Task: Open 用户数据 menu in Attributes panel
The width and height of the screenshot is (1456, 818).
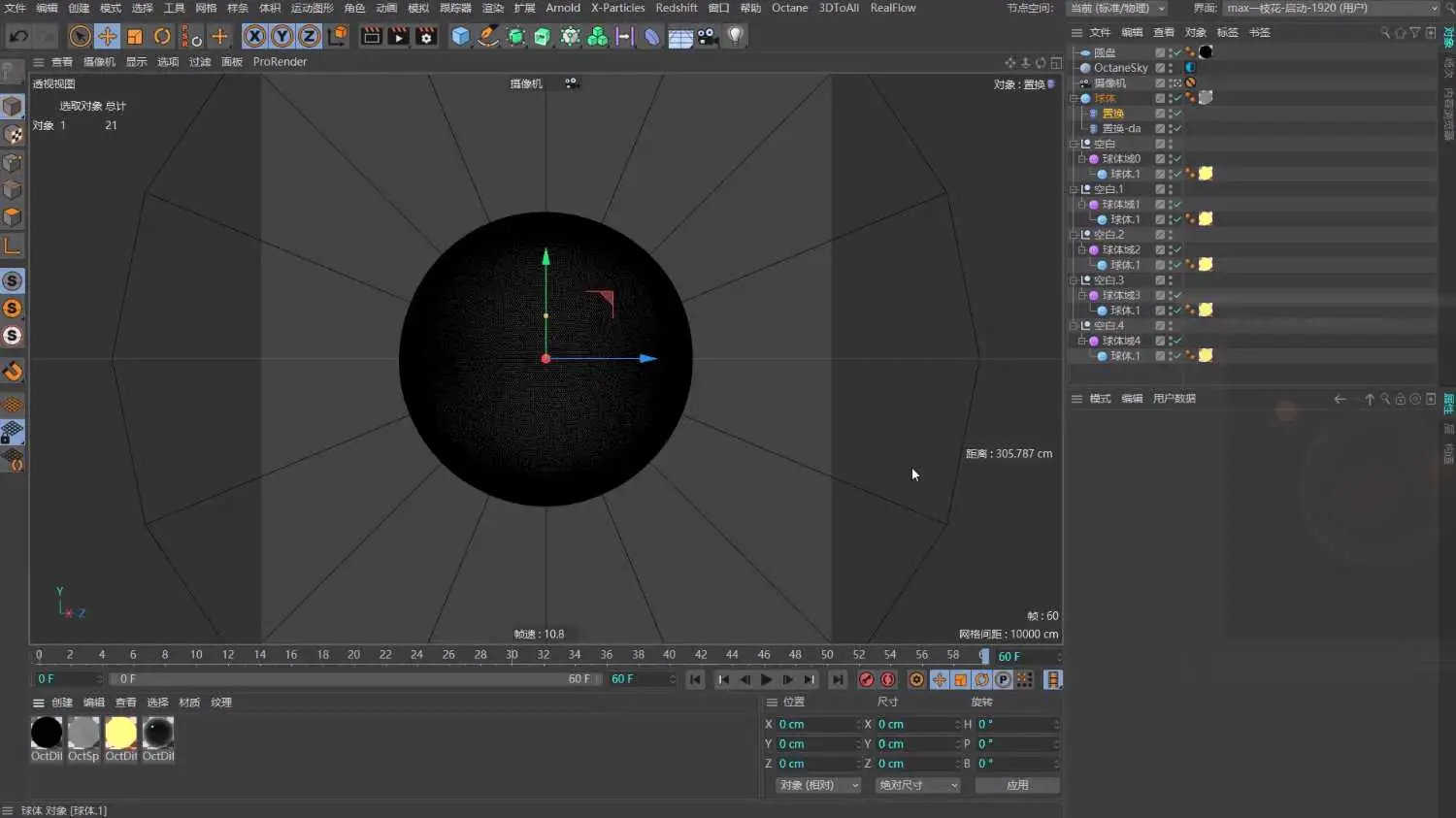Action: tap(1175, 399)
